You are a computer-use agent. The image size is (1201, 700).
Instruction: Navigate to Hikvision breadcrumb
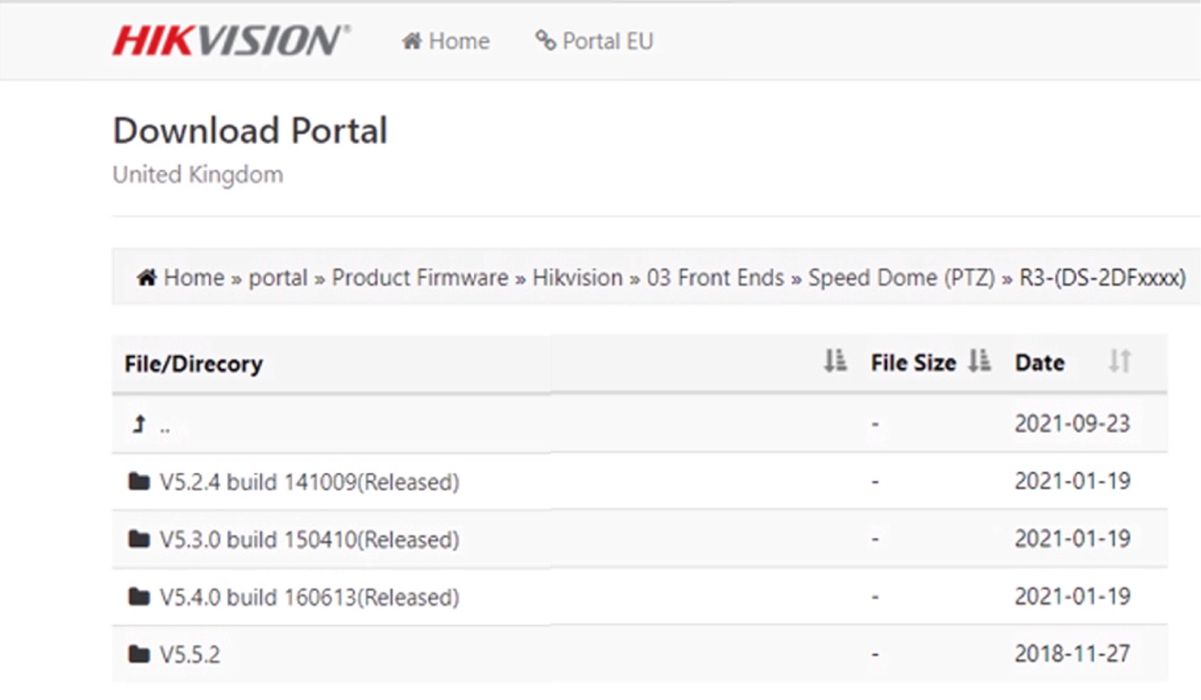coord(577,277)
